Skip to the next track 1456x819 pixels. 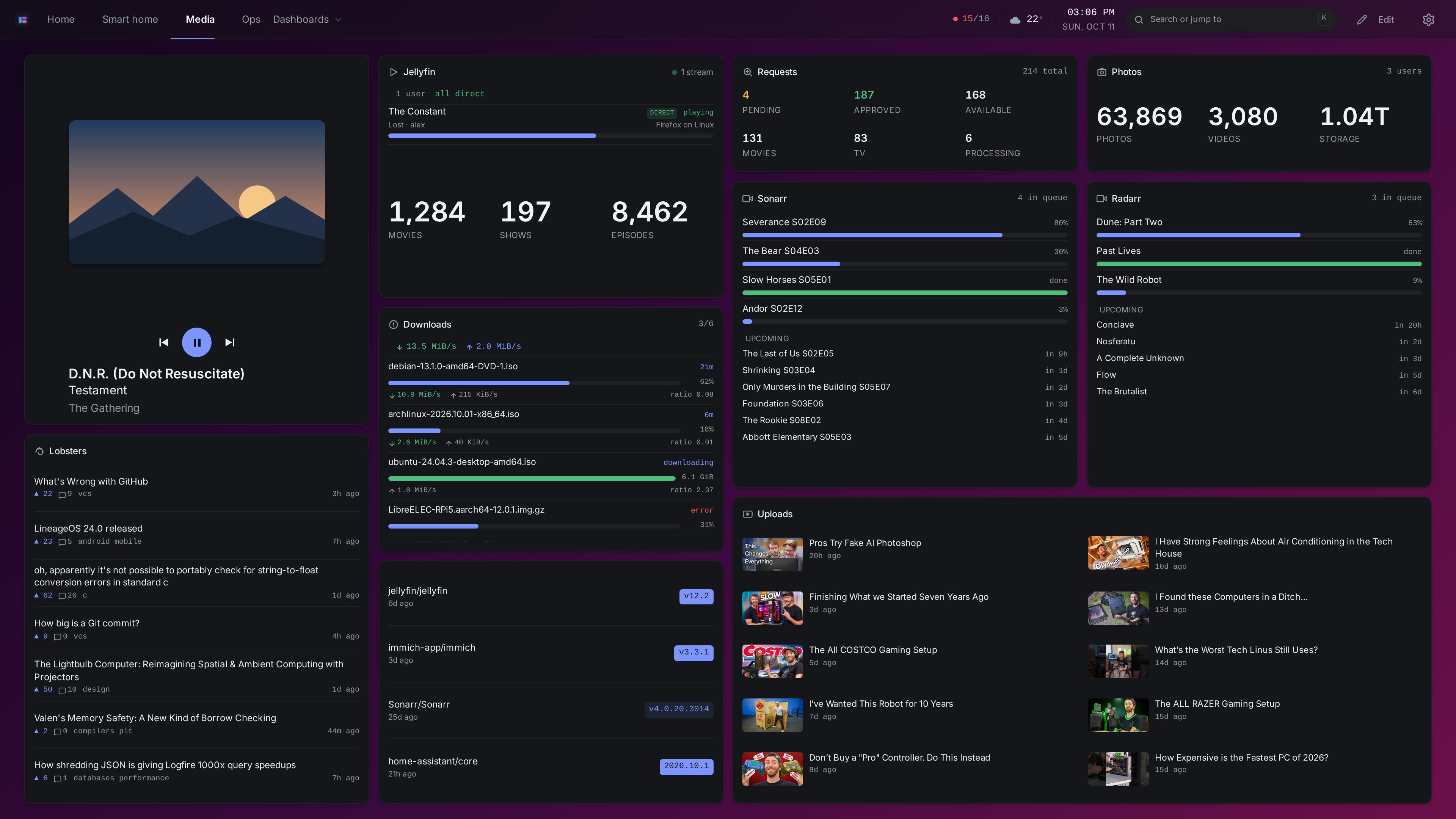(229, 342)
